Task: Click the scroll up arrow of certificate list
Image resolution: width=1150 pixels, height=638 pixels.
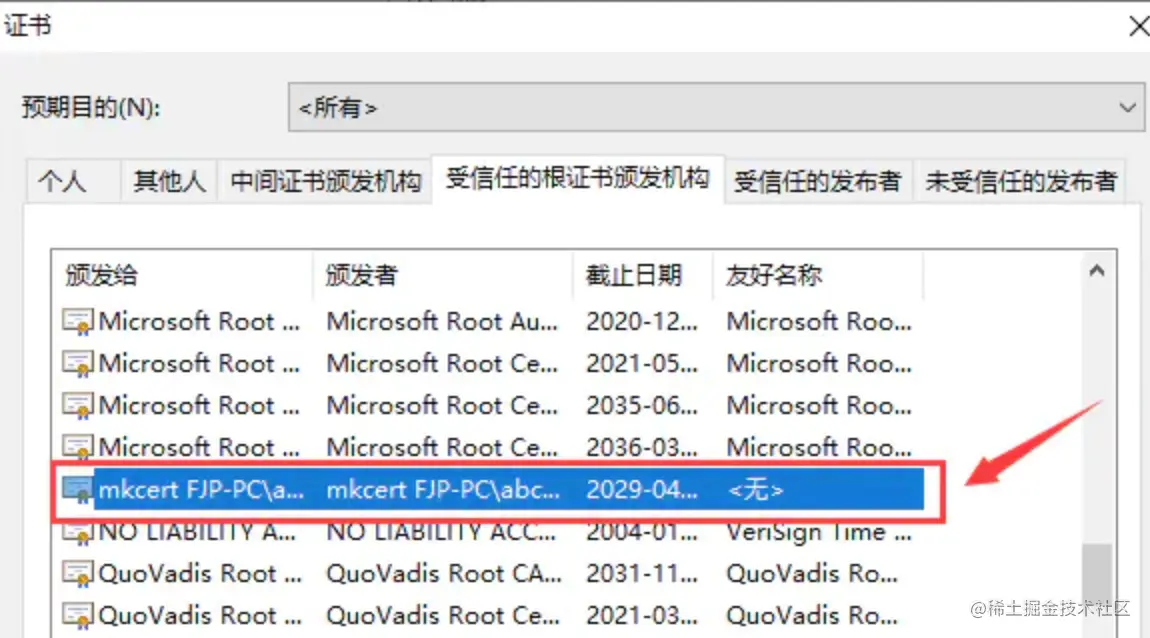Action: tap(1097, 271)
